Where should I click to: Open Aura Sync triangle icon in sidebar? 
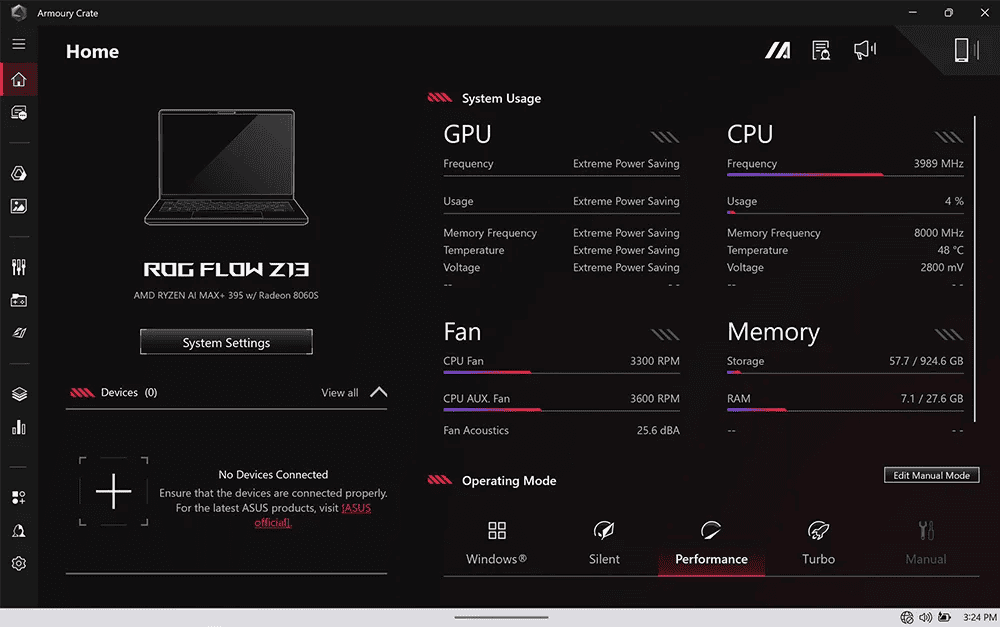click(x=18, y=173)
